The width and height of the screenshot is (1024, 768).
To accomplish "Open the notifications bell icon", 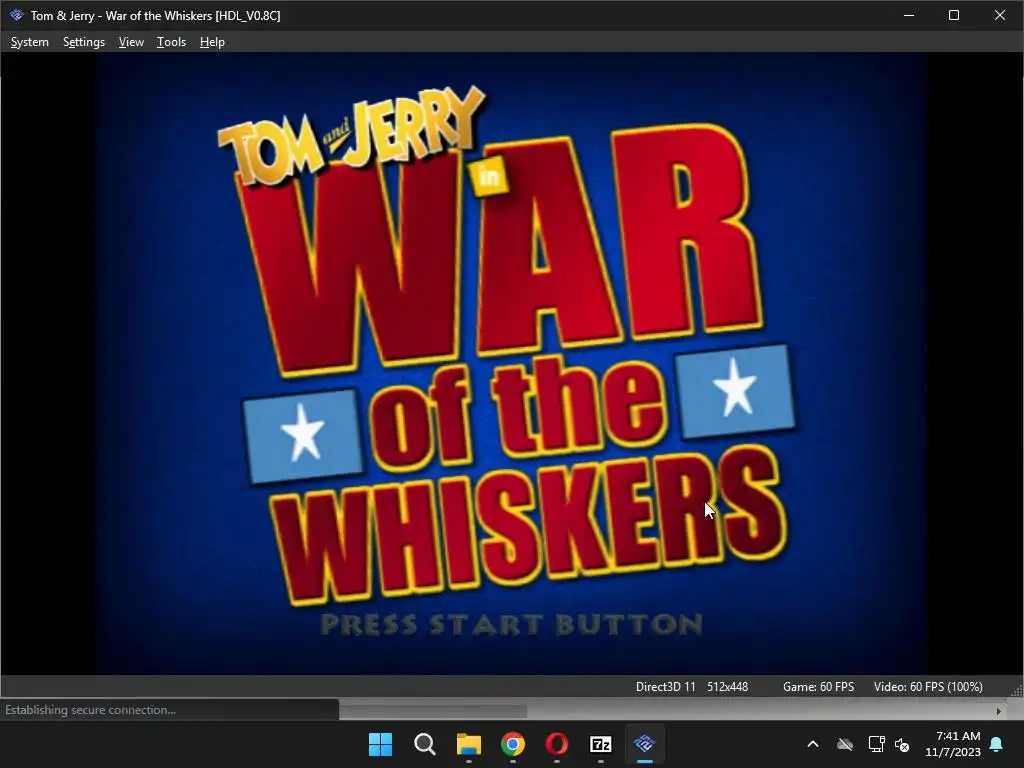I will click(997, 744).
